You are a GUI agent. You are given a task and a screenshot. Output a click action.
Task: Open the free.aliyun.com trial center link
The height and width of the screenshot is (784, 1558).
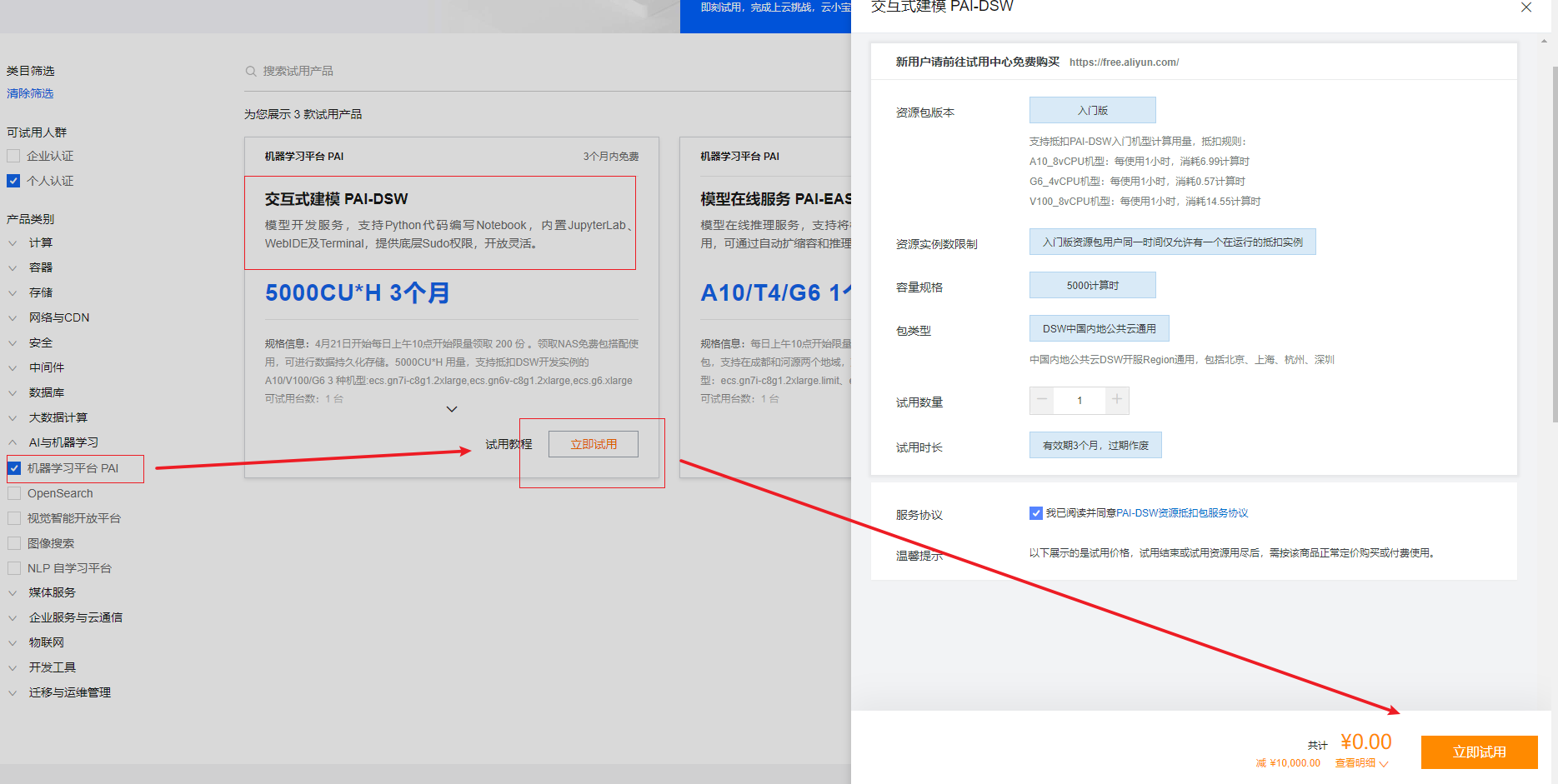coord(1124,62)
